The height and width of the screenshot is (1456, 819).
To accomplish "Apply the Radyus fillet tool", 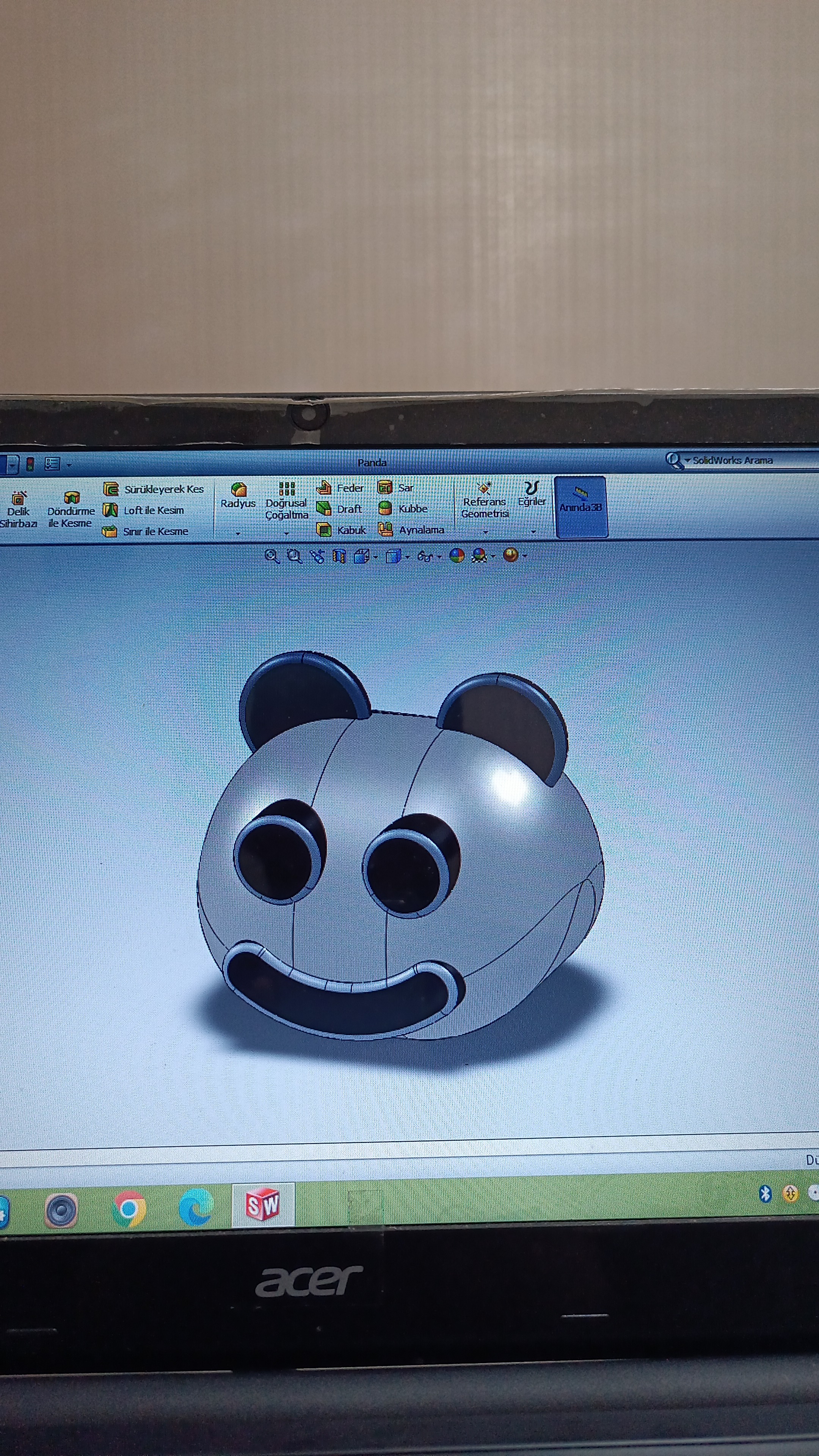I will pyautogui.click(x=238, y=495).
